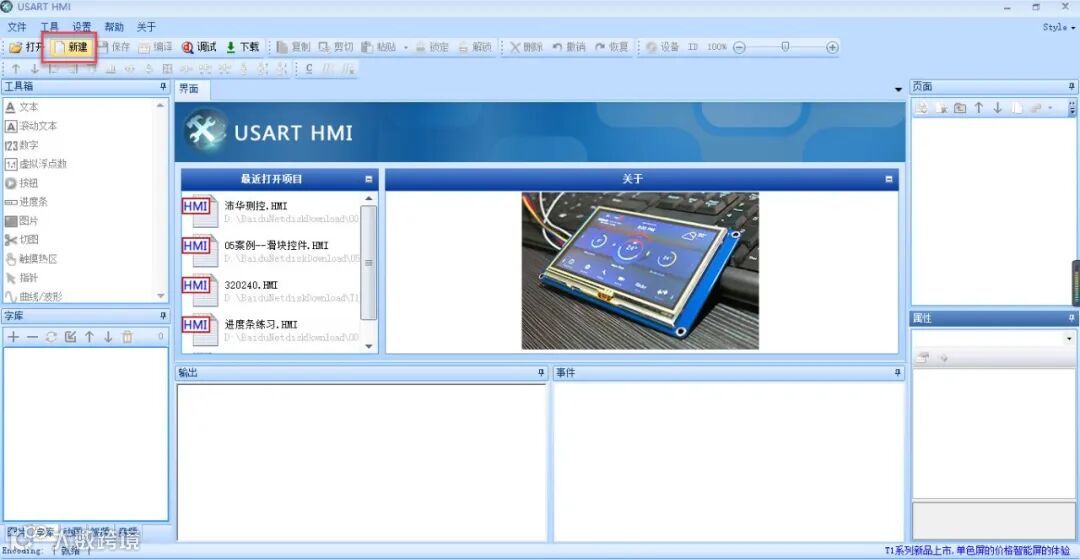
Task: Add a font with the 字库 plus icon
Action: (x=13, y=337)
